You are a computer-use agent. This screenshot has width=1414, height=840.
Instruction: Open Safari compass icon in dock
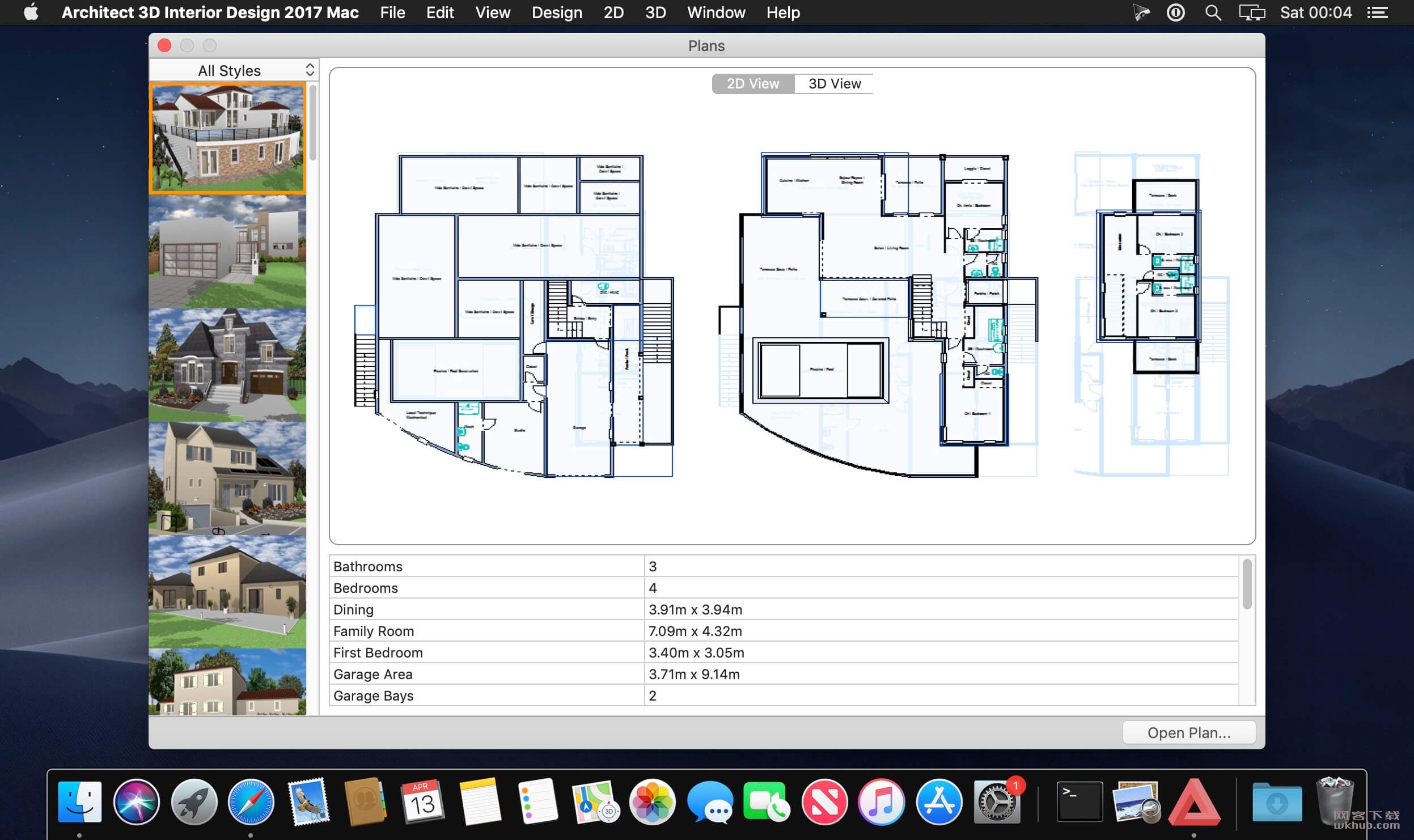coord(251,801)
